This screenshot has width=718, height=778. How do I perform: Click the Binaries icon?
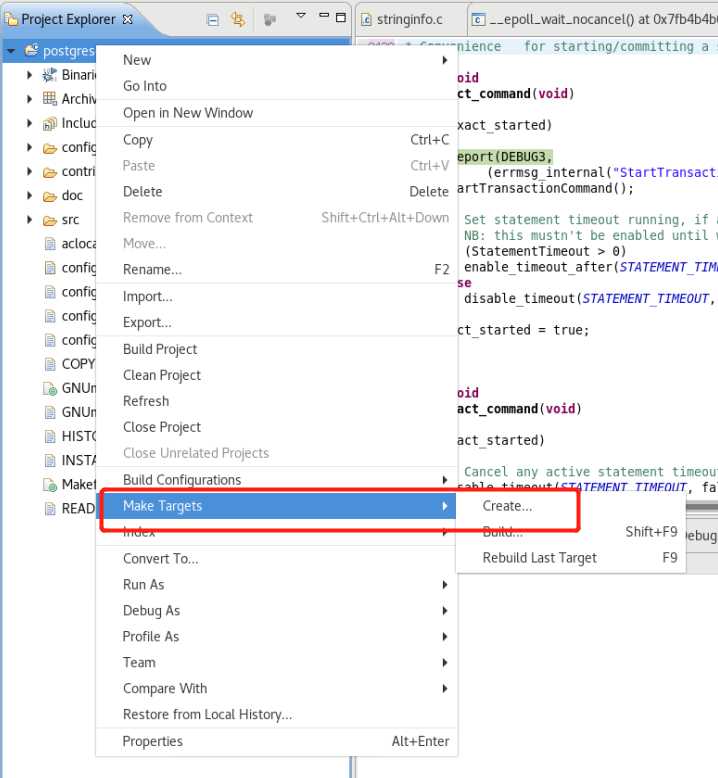click(x=50, y=75)
